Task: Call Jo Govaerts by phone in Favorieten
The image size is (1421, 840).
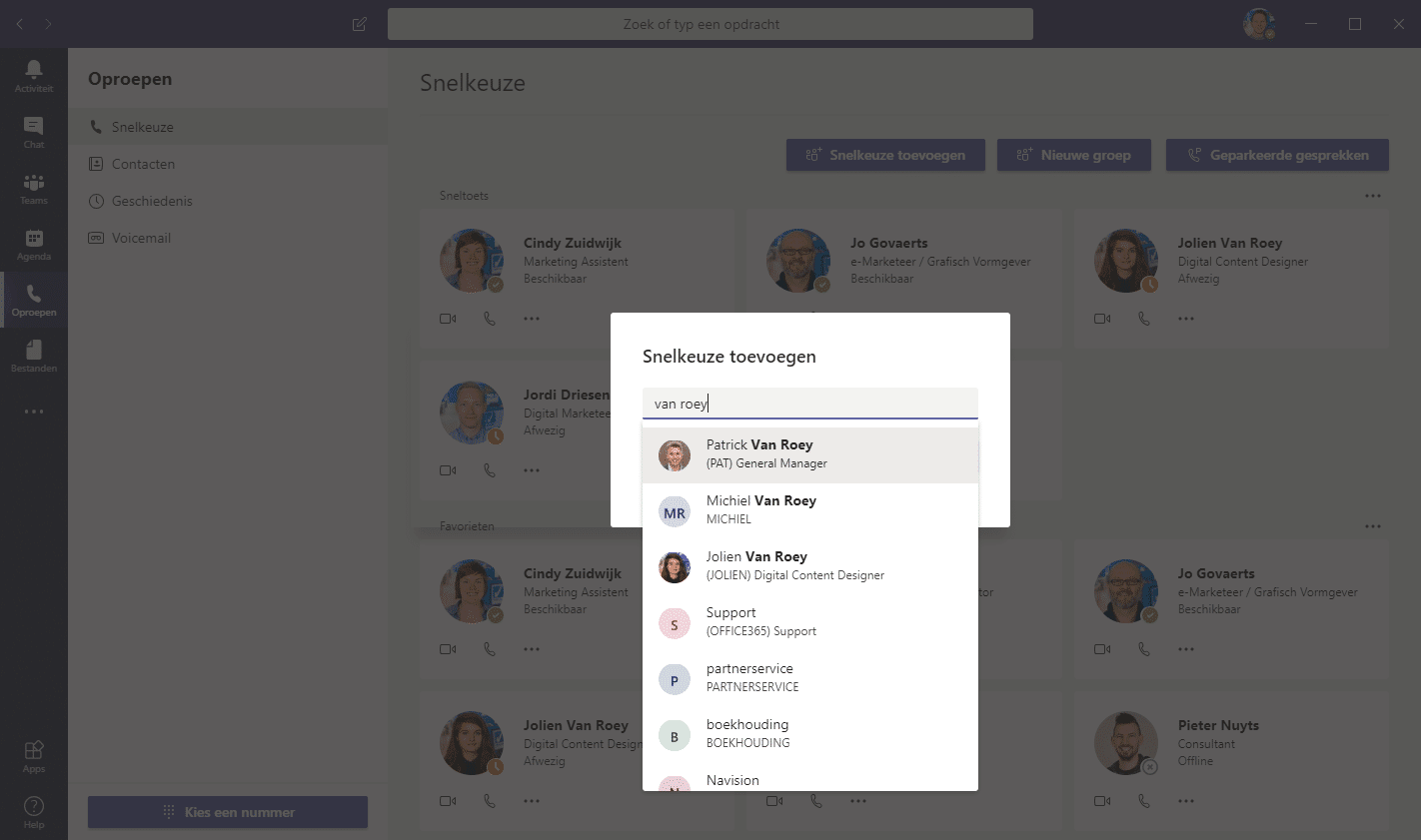Action: [x=1144, y=649]
